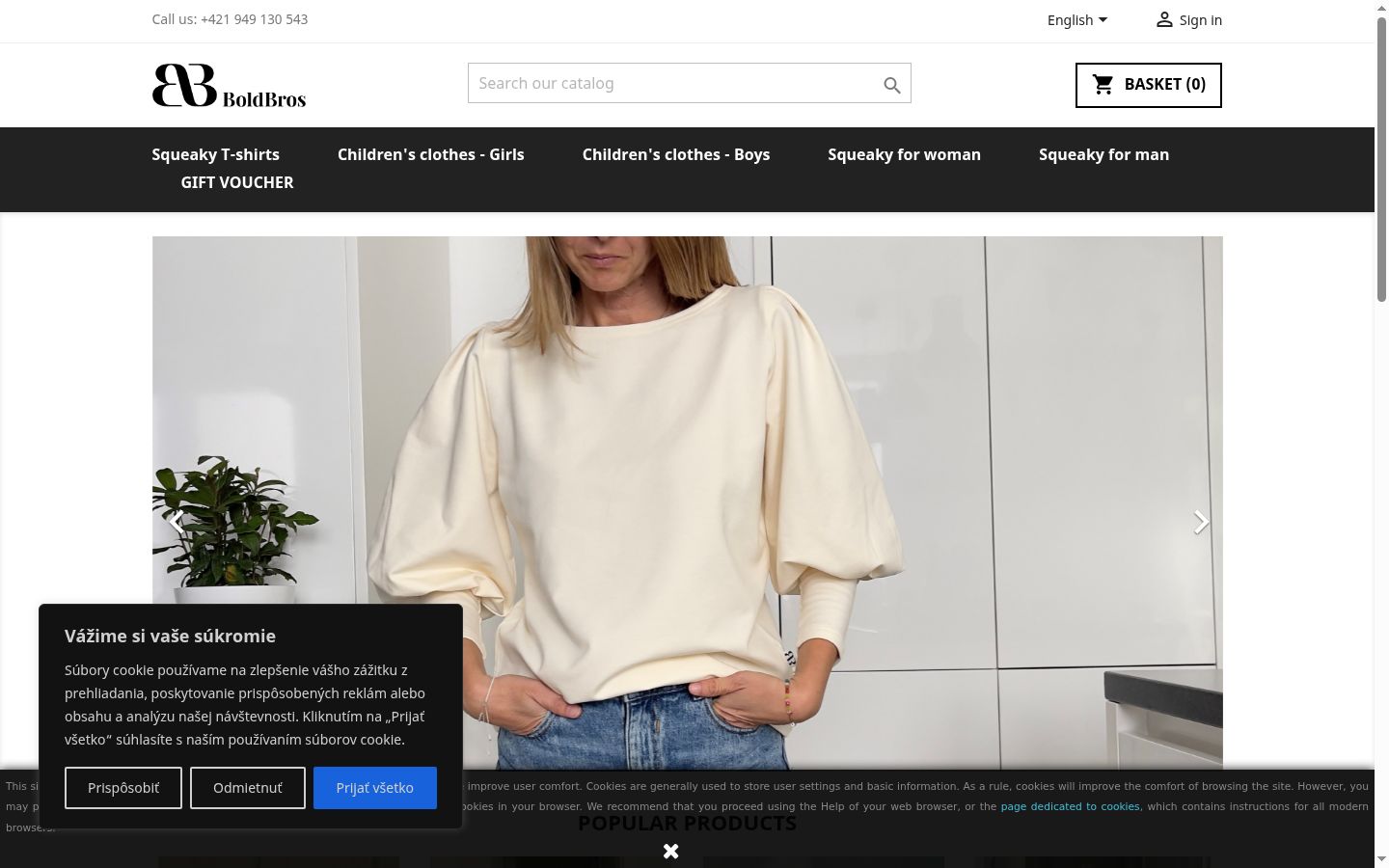Go to next carousel slide arrow

click(1200, 522)
